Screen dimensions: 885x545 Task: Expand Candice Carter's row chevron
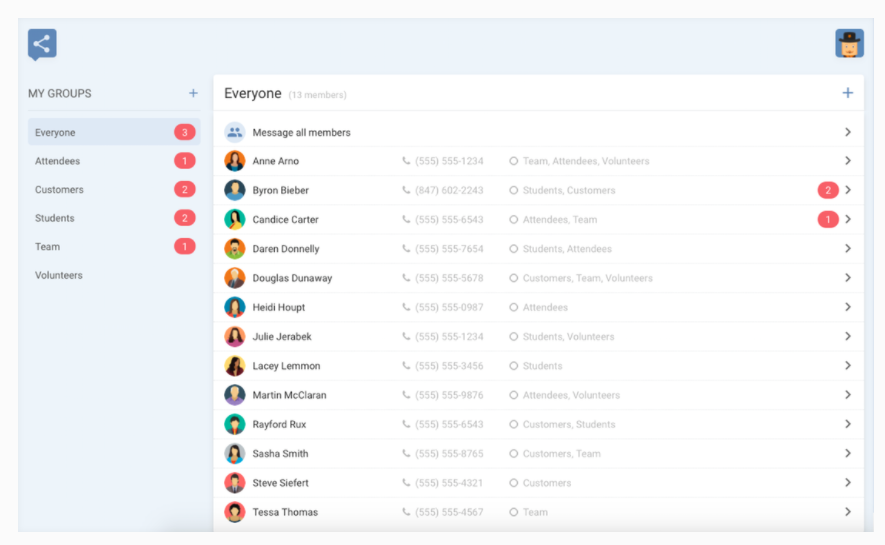tap(848, 219)
